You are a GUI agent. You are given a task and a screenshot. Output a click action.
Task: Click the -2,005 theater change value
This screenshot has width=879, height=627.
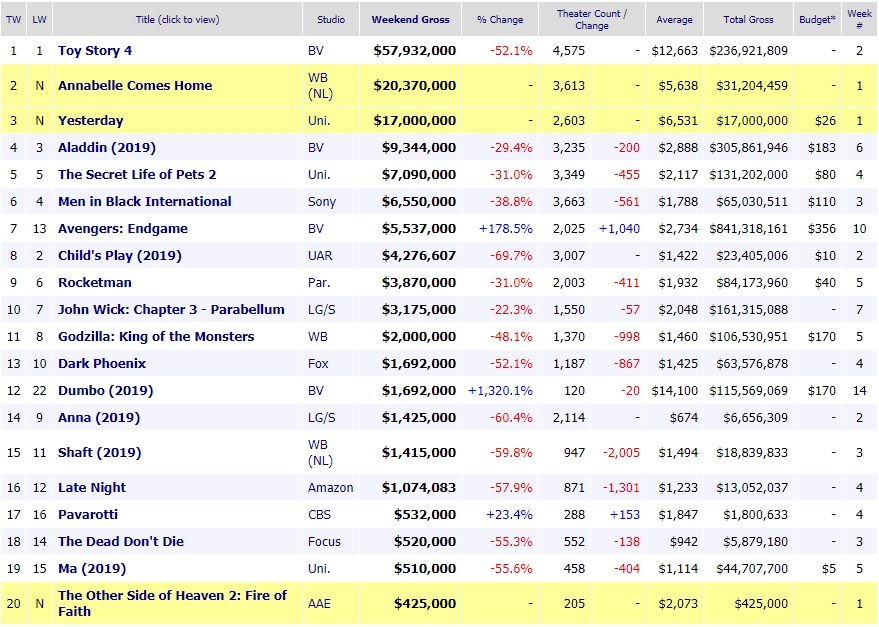(621, 453)
